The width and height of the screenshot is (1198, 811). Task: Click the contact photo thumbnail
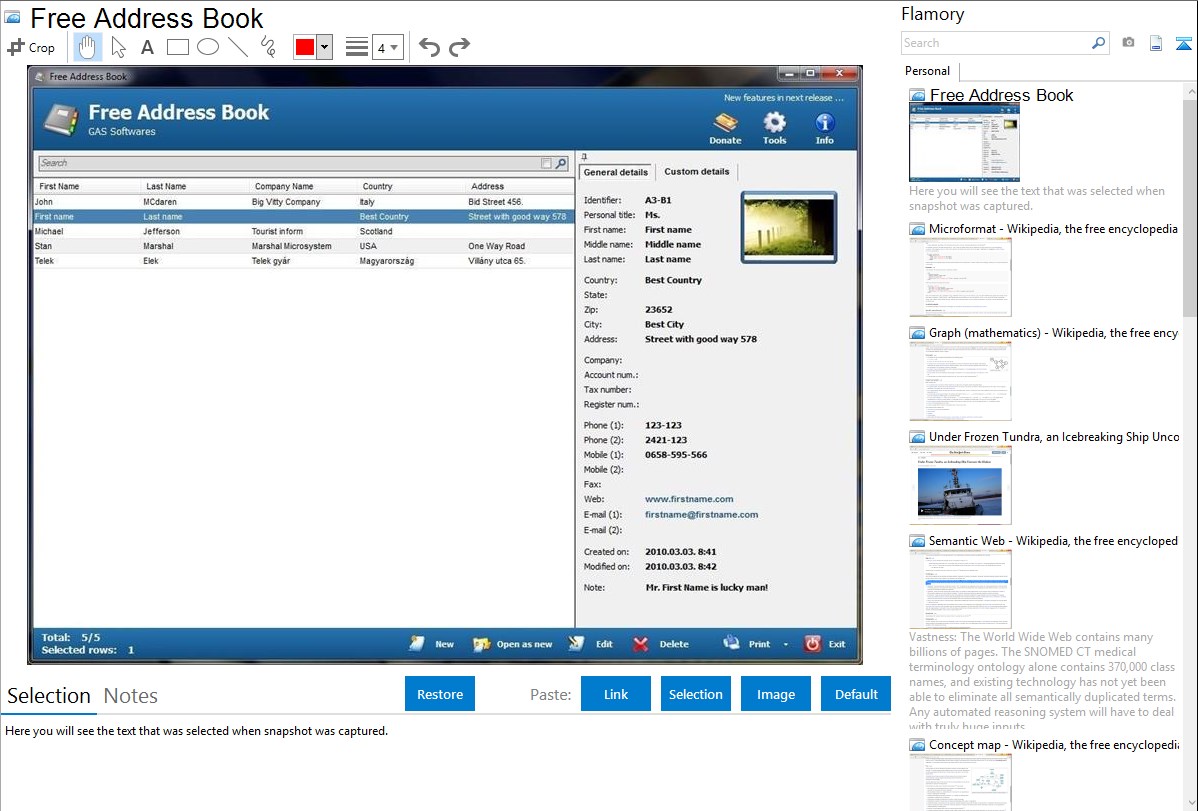(x=788, y=227)
